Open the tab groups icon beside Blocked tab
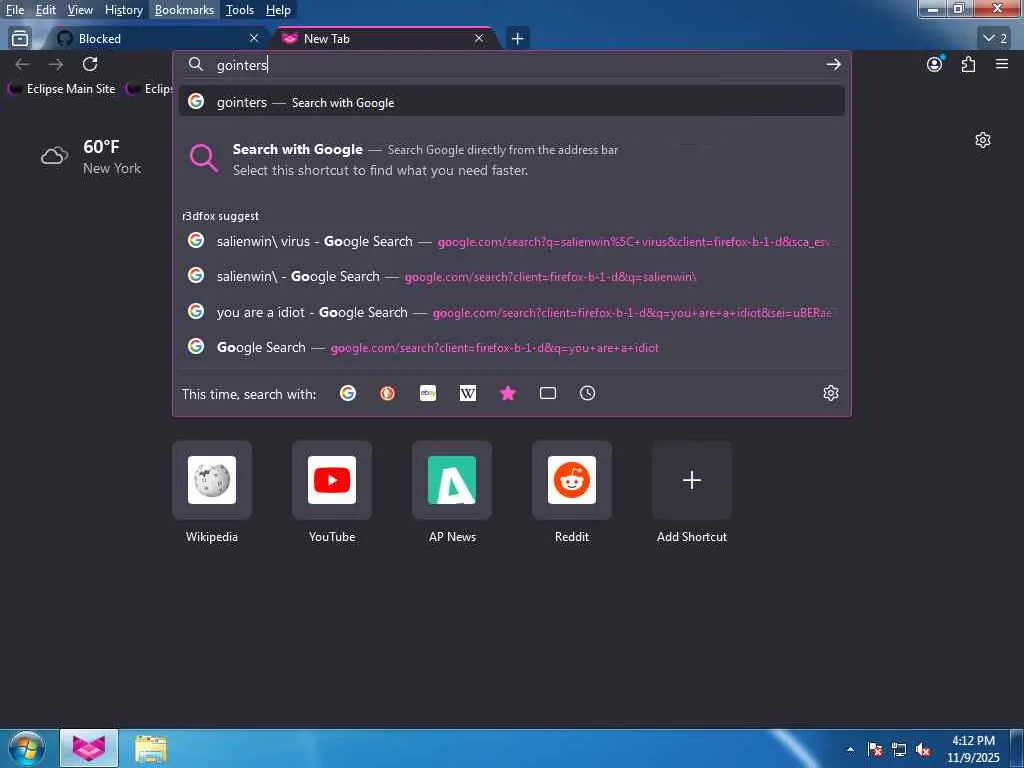This screenshot has width=1024, height=768. pyautogui.click(x=20, y=39)
